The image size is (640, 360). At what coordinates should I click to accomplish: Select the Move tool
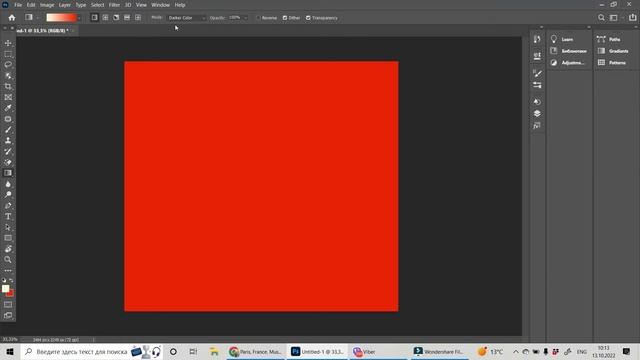[8, 43]
